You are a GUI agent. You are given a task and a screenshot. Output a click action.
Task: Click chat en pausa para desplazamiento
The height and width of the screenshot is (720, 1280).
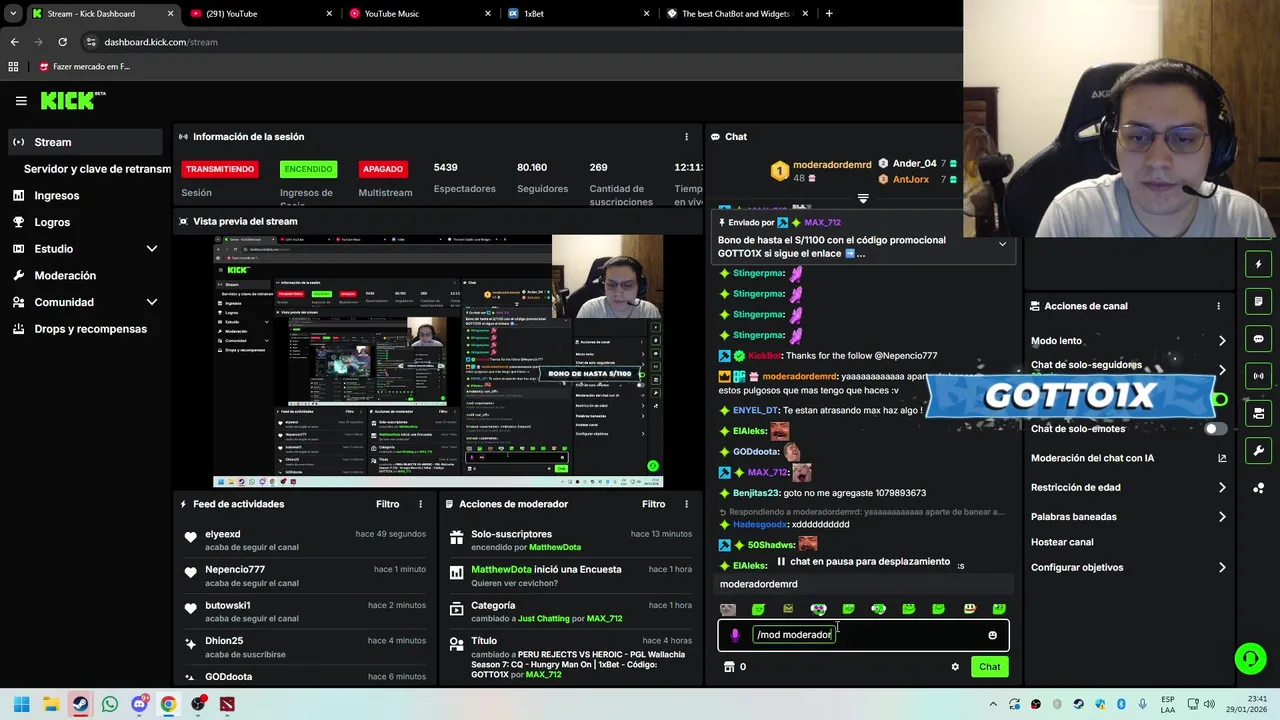coord(863,562)
